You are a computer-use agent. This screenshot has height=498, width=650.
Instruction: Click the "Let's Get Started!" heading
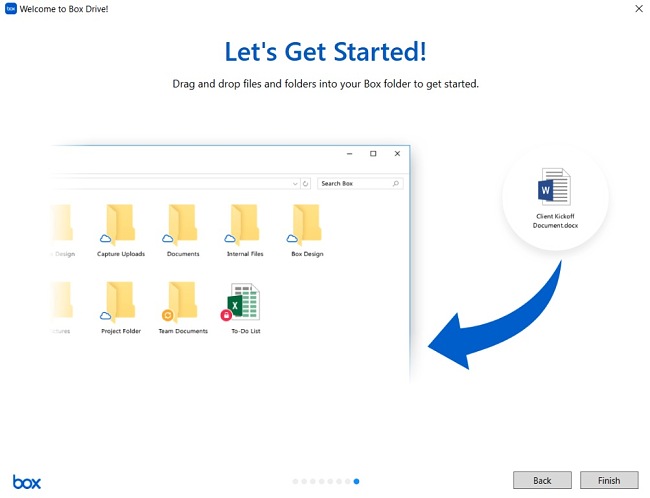(x=325, y=52)
